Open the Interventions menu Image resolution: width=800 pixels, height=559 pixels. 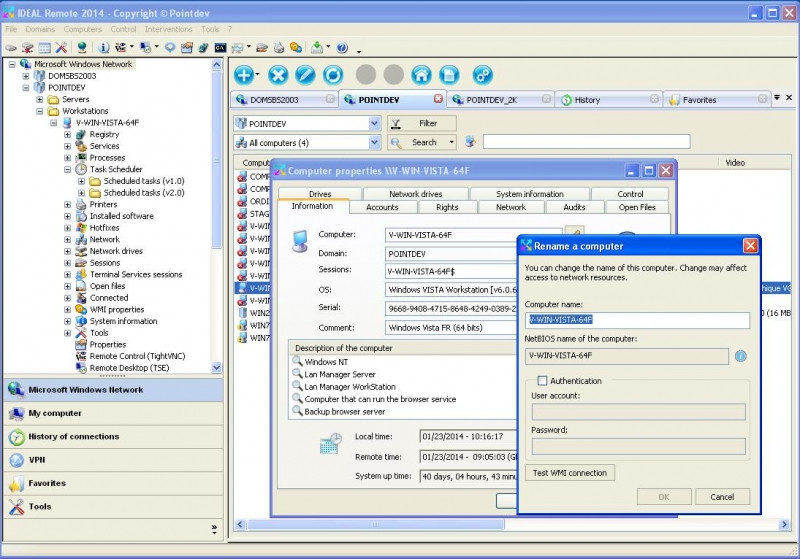click(x=168, y=29)
